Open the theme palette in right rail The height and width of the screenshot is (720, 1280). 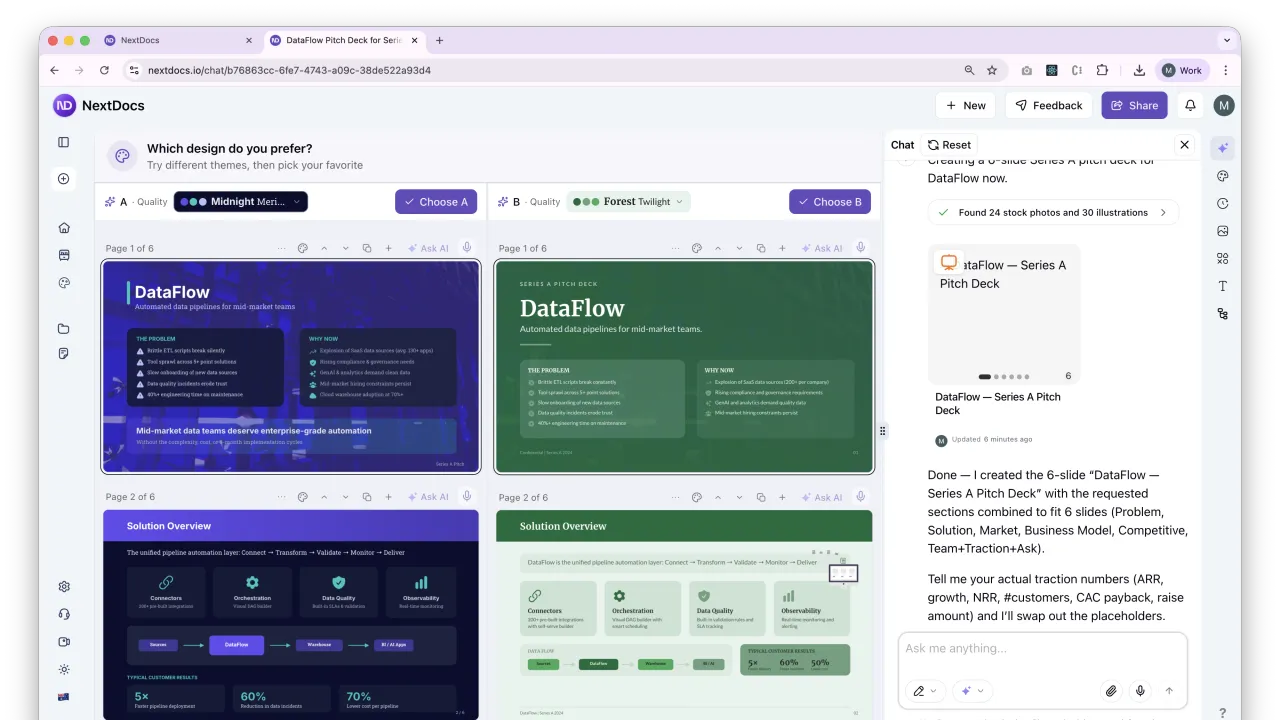(x=1222, y=176)
